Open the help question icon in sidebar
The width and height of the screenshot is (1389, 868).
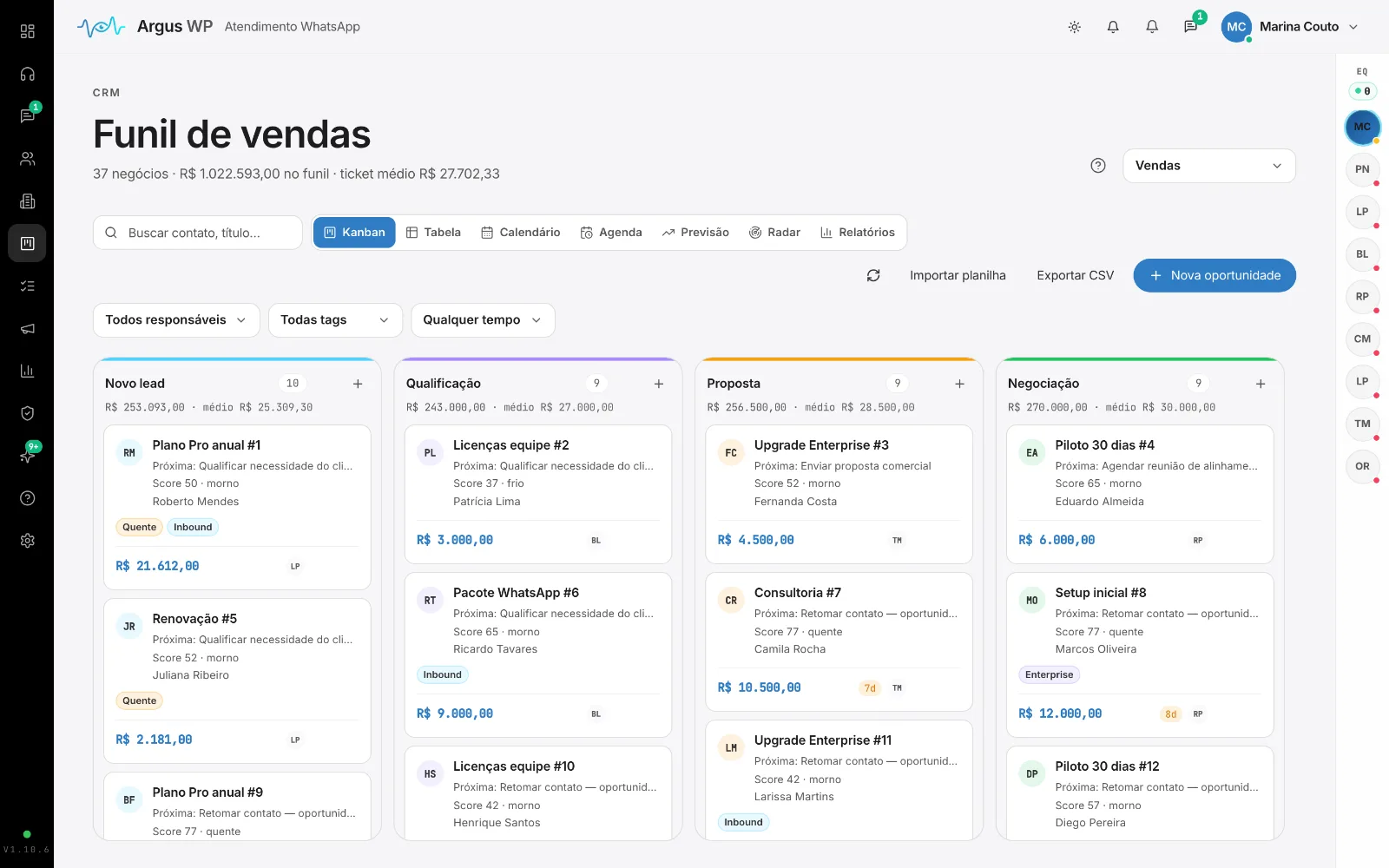27,498
